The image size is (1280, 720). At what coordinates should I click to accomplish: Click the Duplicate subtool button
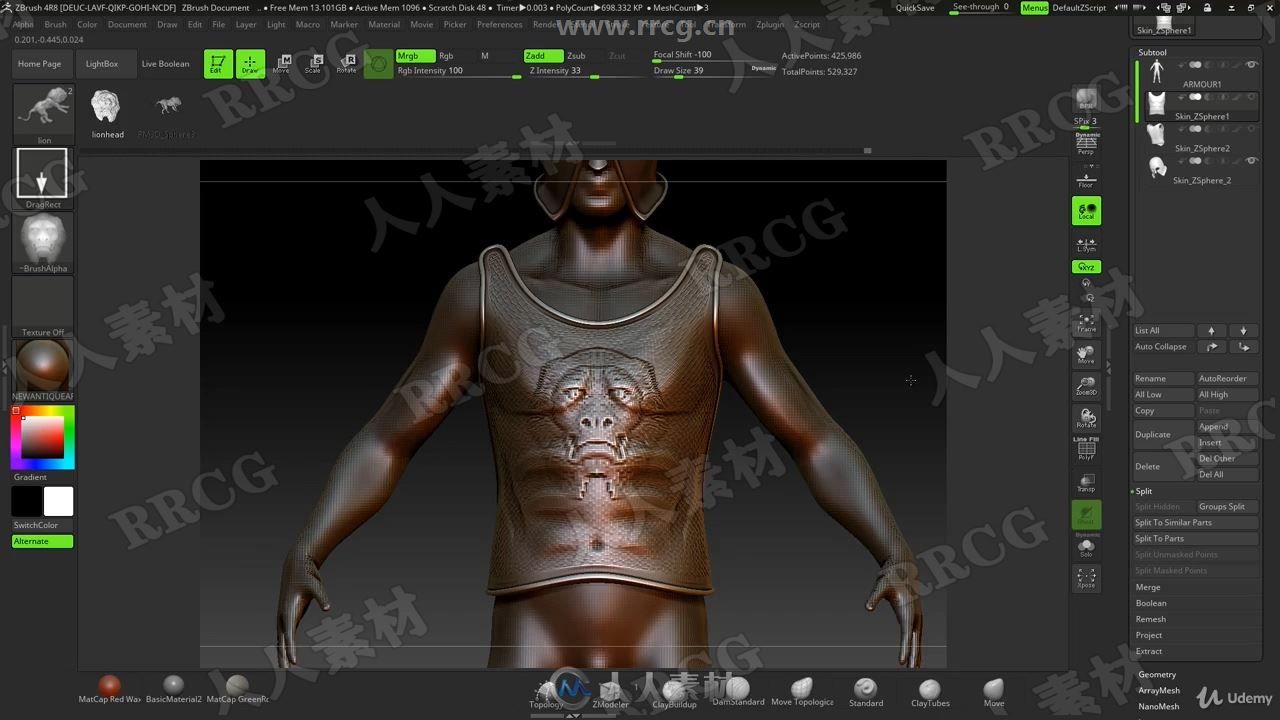pos(1164,434)
